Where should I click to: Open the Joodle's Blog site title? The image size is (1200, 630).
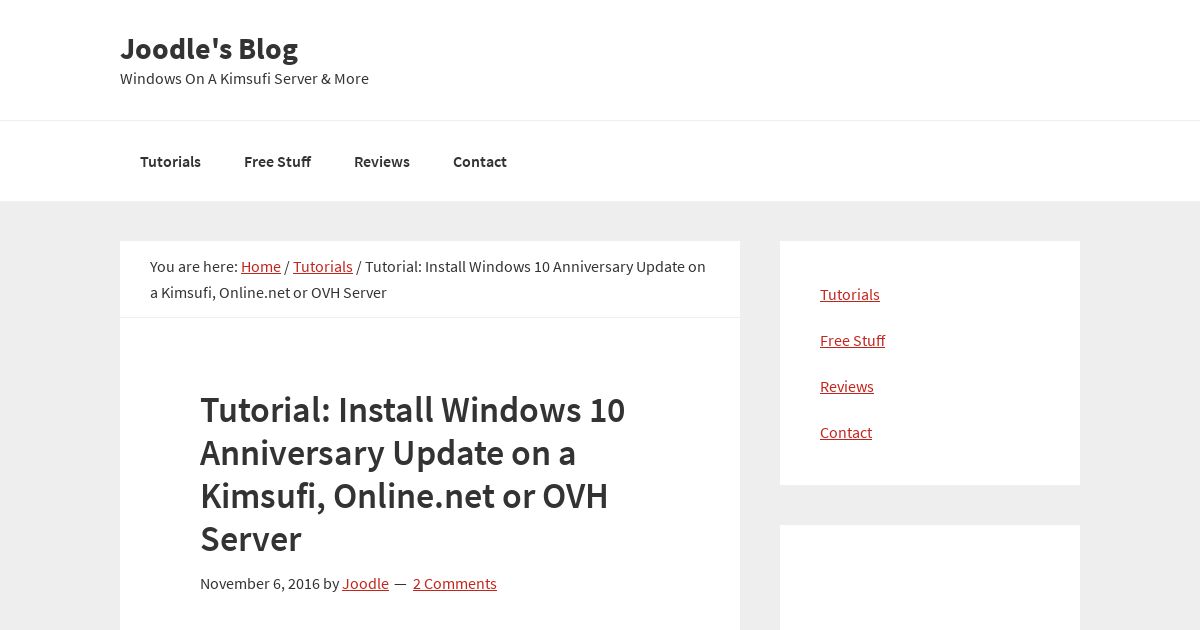coord(209,48)
